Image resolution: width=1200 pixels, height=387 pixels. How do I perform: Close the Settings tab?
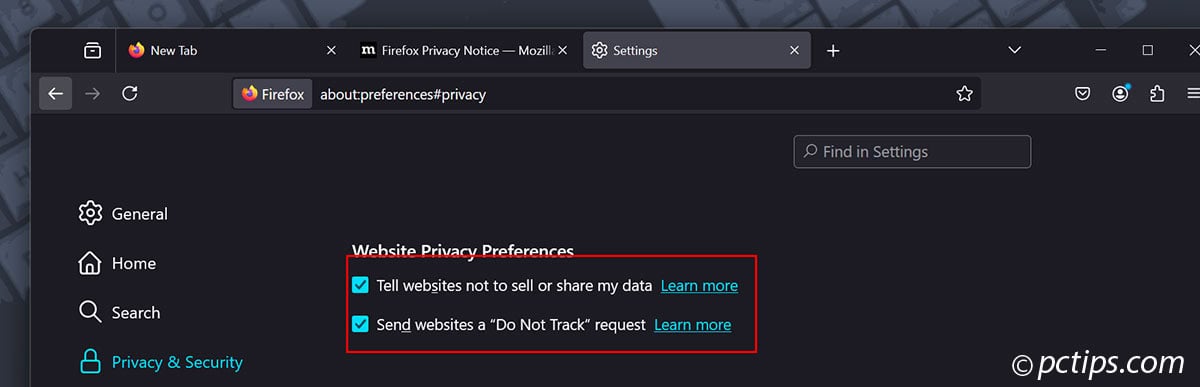pyautogui.click(x=795, y=50)
